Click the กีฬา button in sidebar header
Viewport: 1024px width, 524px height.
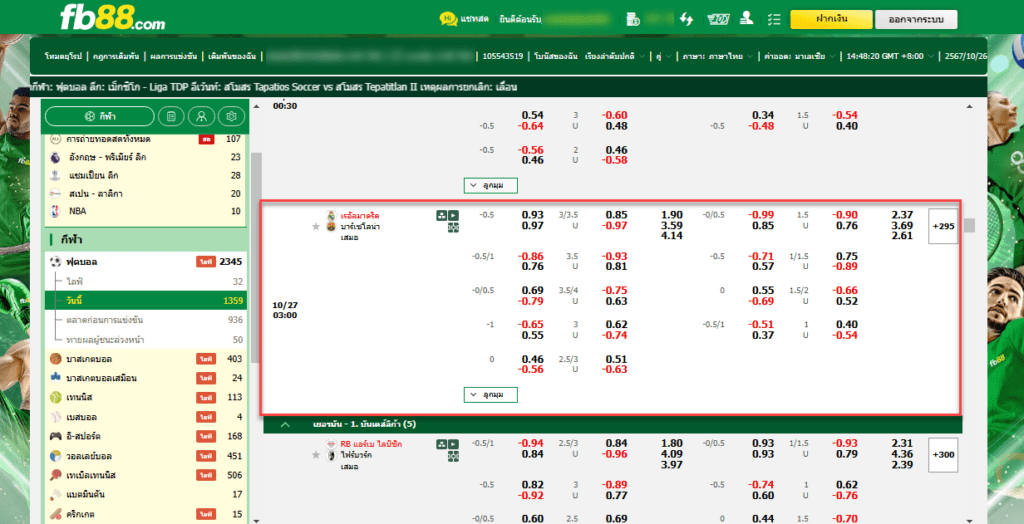(x=100, y=116)
